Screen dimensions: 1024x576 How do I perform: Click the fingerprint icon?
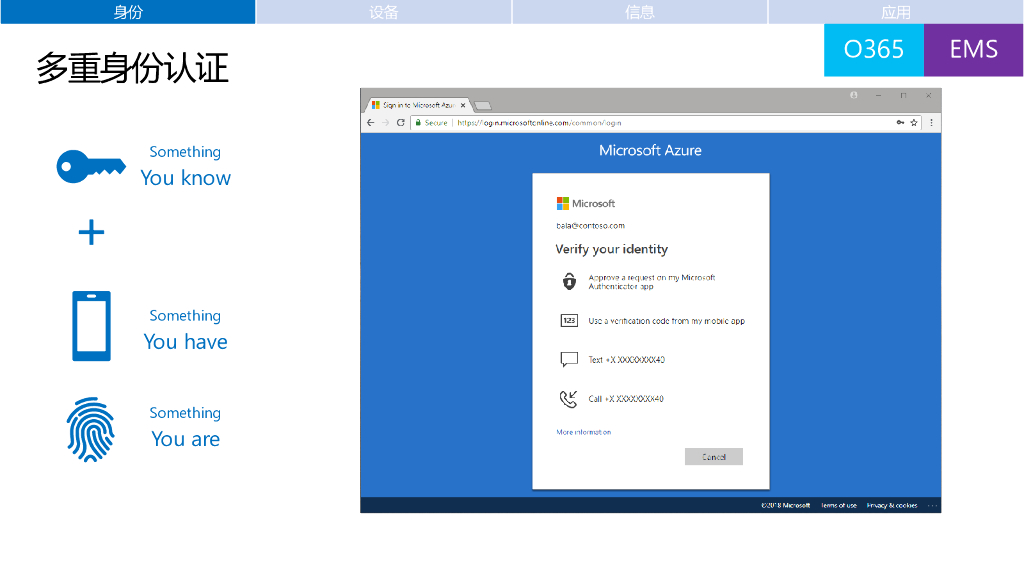point(91,429)
